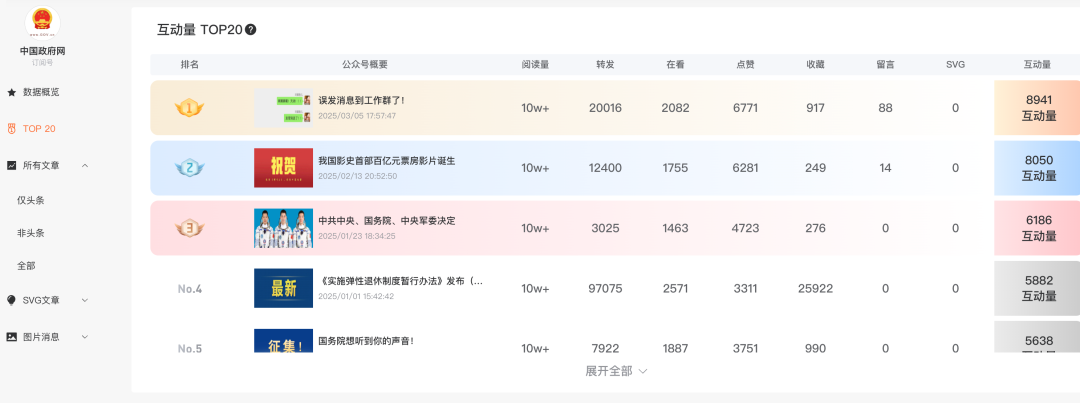Click the blue 征集！ article thumbnail

pyautogui.click(x=283, y=341)
